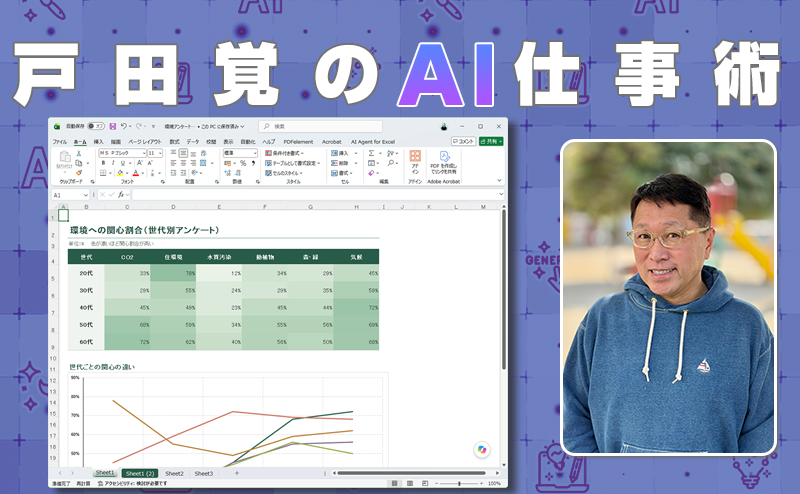800x494 pixels.
Task: Switch to the ページ レイアウト ribbon tab
Action: (x=144, y=142)
